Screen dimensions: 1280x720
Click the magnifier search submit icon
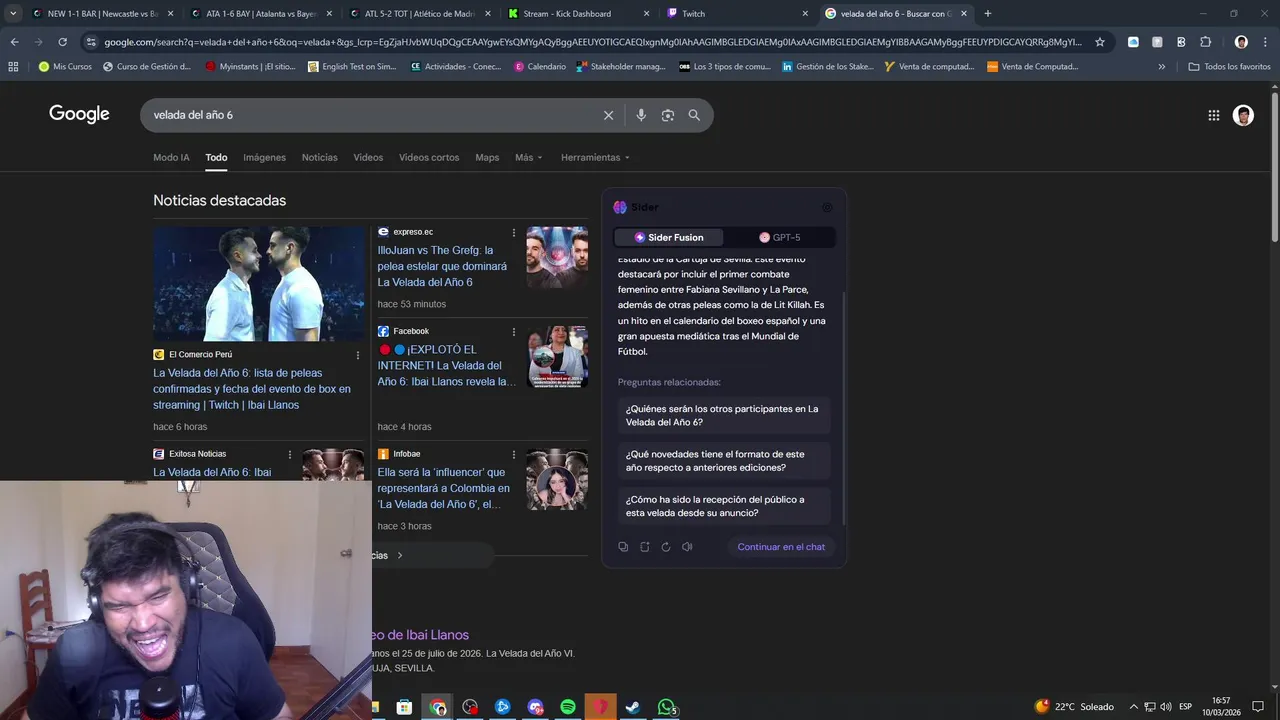click(x=694, y=115)
